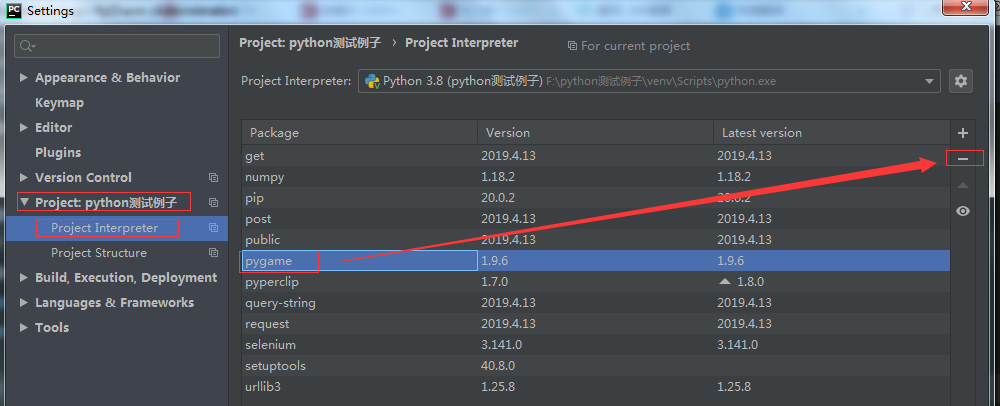Sort by Package column header

360,133
